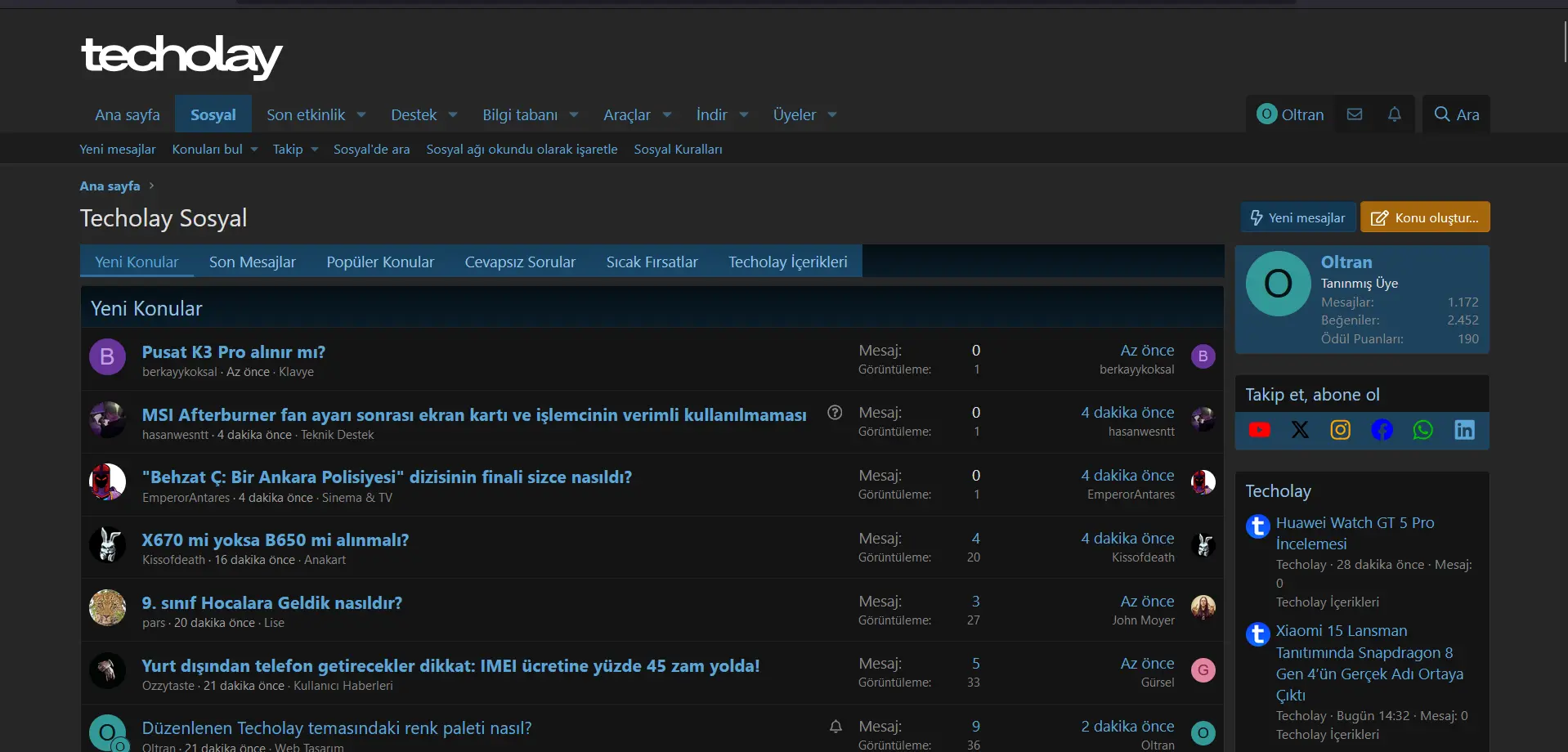Expand the Üyeler dropdown arrow
1568x752 pixels.
tap(832, 115)
